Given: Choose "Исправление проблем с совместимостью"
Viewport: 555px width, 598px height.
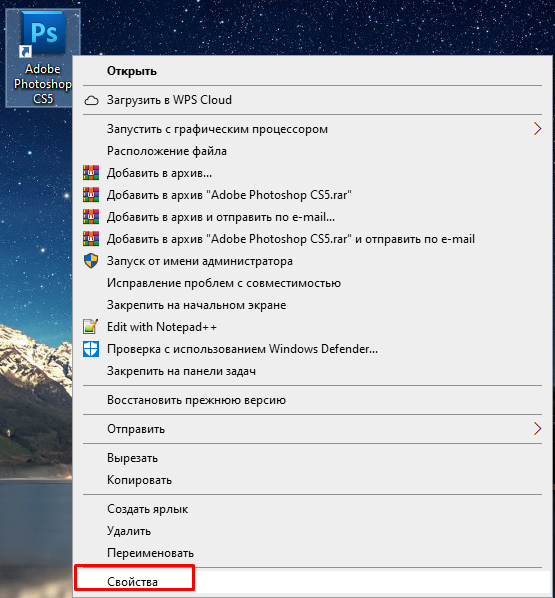Looking at the screenshot, I should 312,283.
